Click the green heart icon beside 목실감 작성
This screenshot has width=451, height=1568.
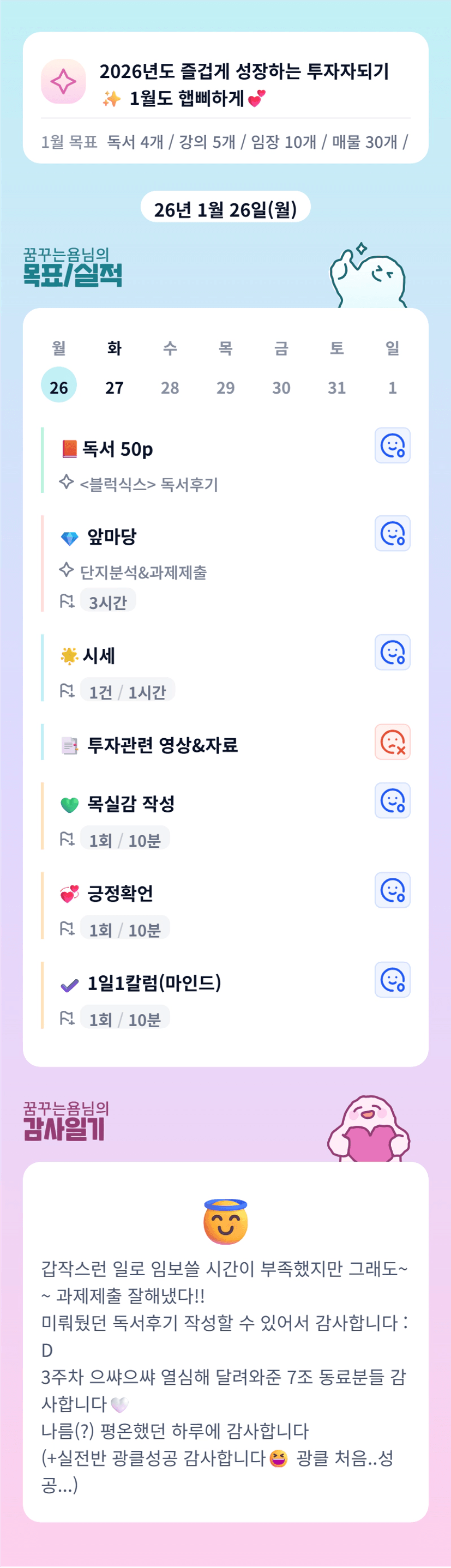click(70, 805)
